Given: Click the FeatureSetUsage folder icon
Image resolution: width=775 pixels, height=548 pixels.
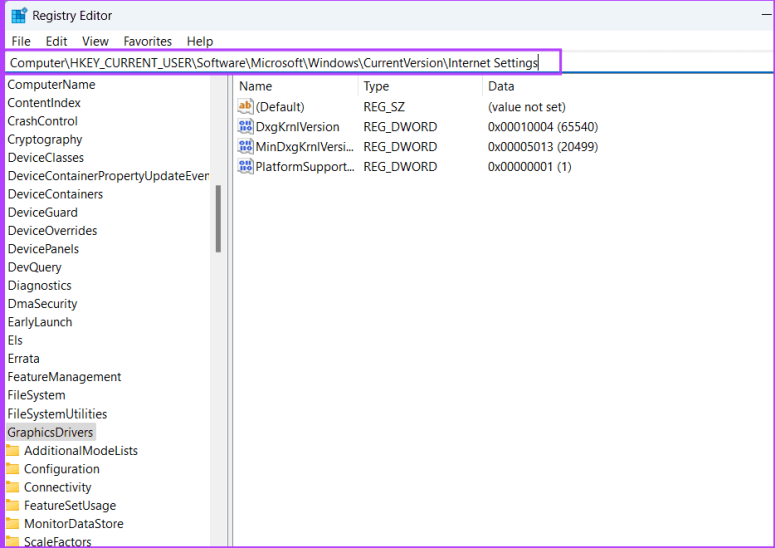Looking at the screenshot, I should (x=13, y=505).
